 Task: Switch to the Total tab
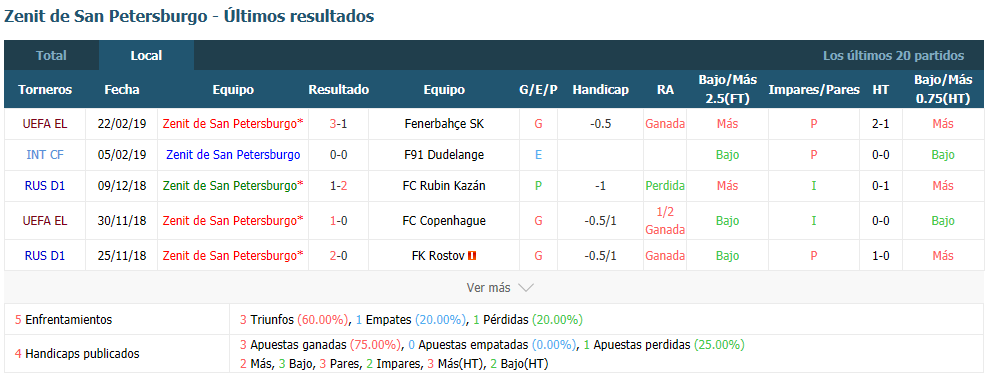point(51,55)
